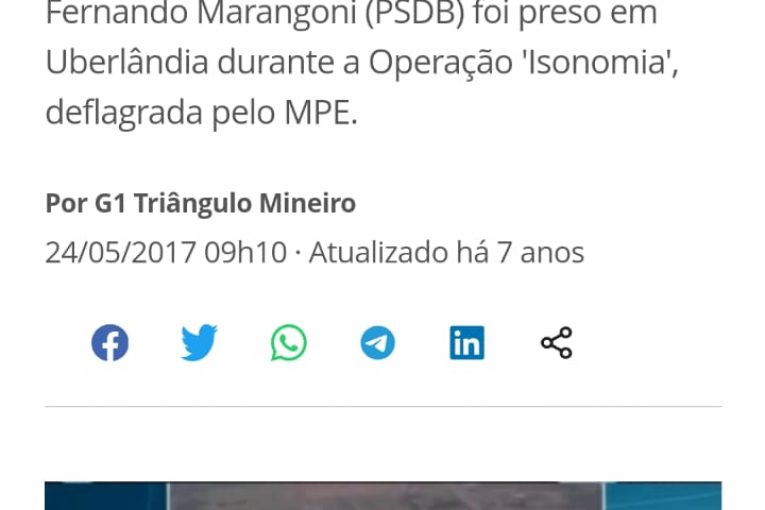The height and width of the screenshot is (510, 765).
Task: Click the dark blue left edge of thumbnail
Action: tap(105, 496)
